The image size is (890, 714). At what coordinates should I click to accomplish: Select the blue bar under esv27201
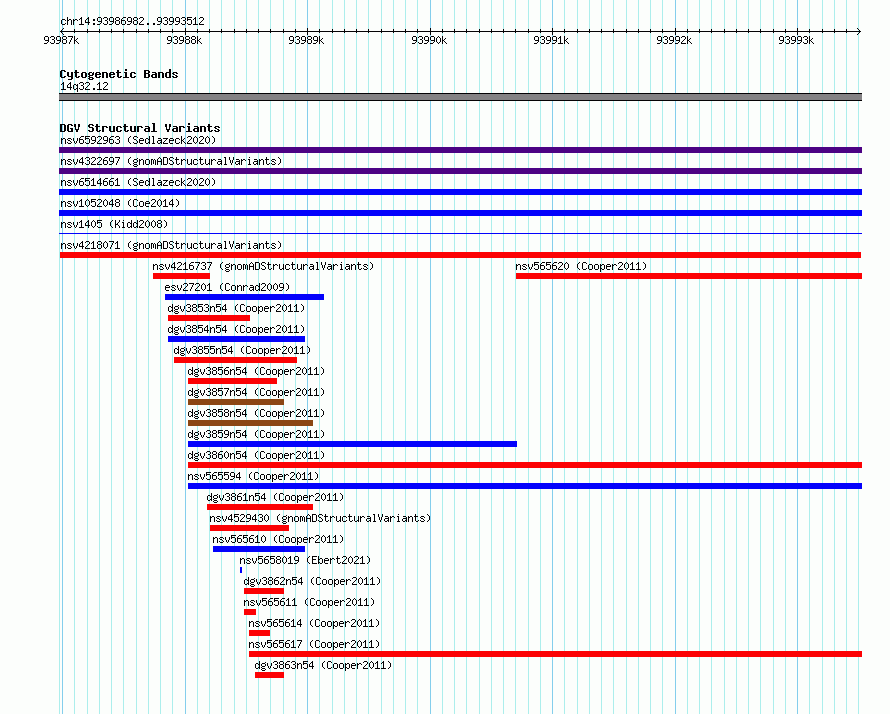point(245,297)
